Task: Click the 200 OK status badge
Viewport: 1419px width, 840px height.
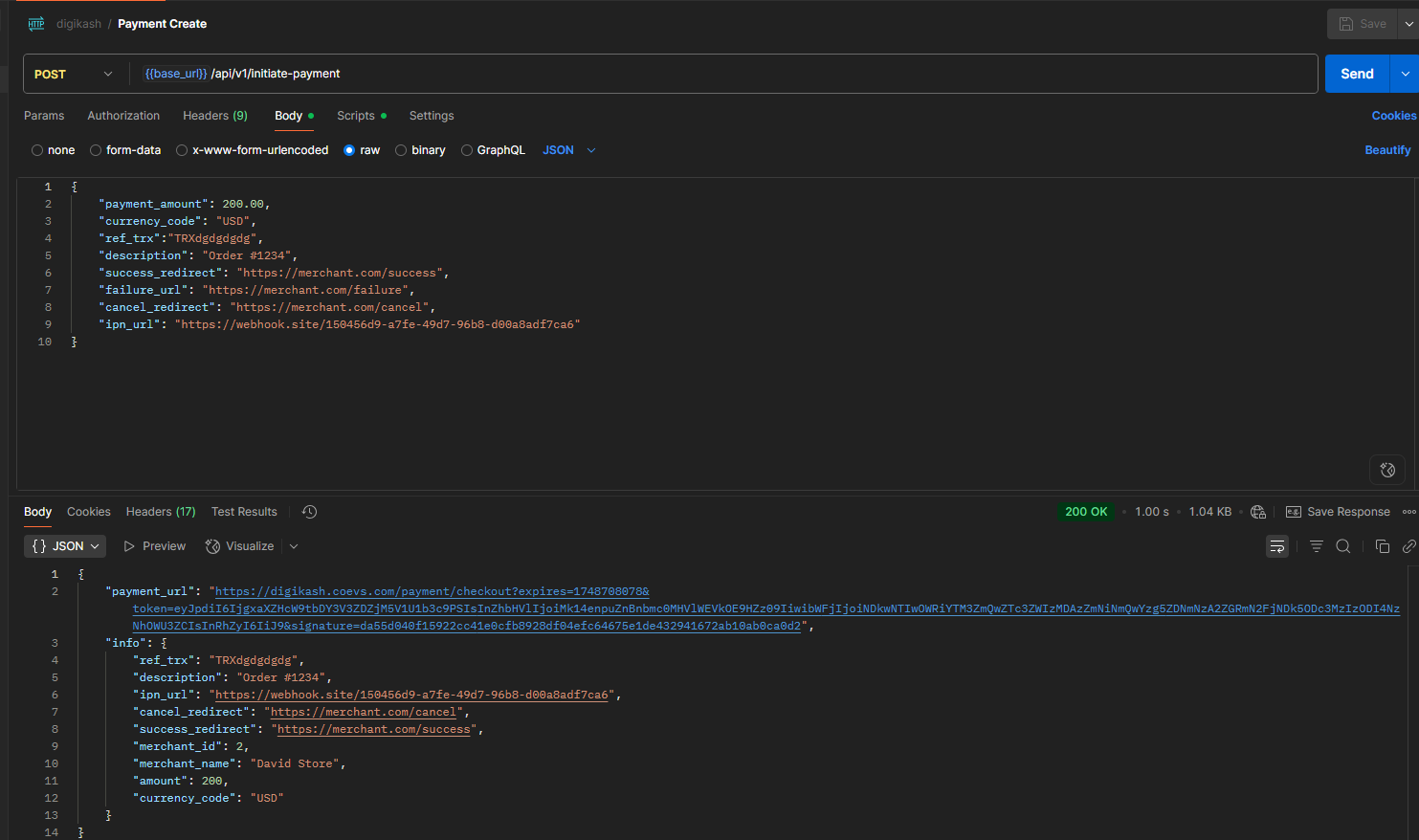Action: [1086, 512]
